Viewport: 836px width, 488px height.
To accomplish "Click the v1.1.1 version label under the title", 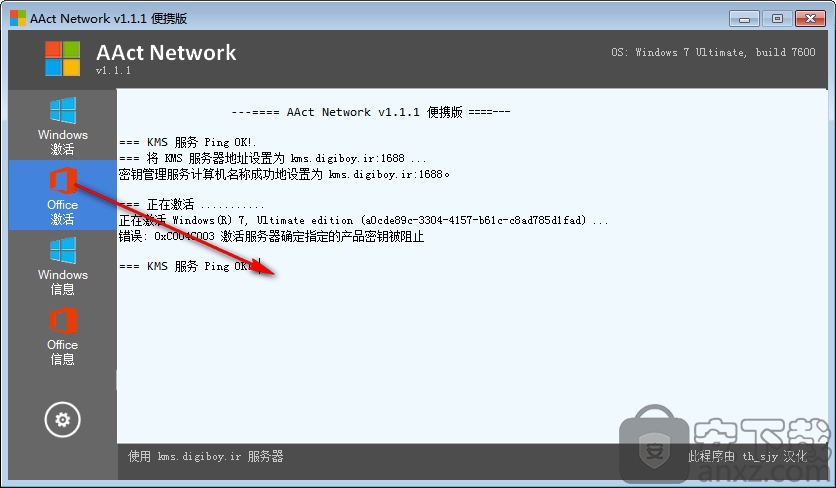I will 113,70.
